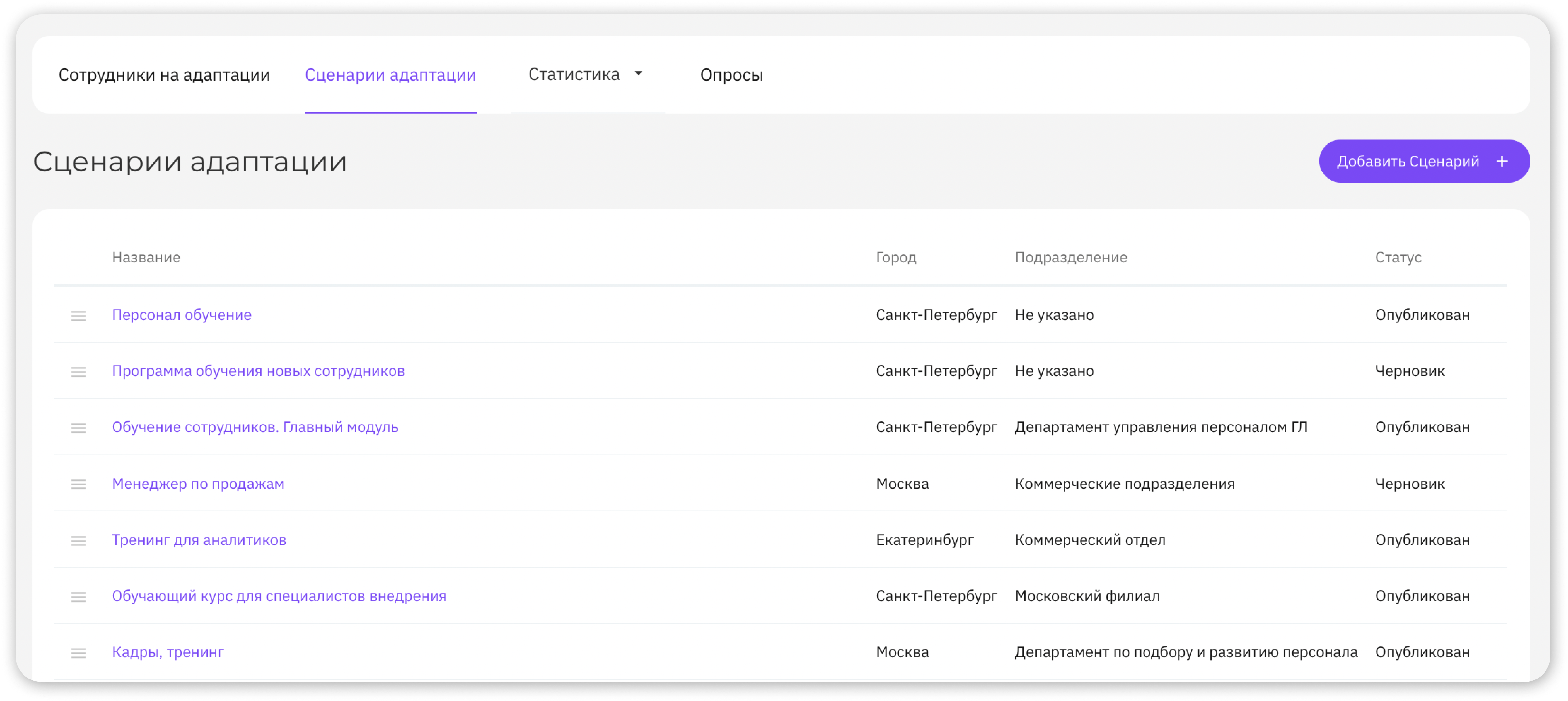This screenshot has height=701, width=1568.
Task: Click drag handle of Кадры, тренинг row
Action: click(79, 652)
